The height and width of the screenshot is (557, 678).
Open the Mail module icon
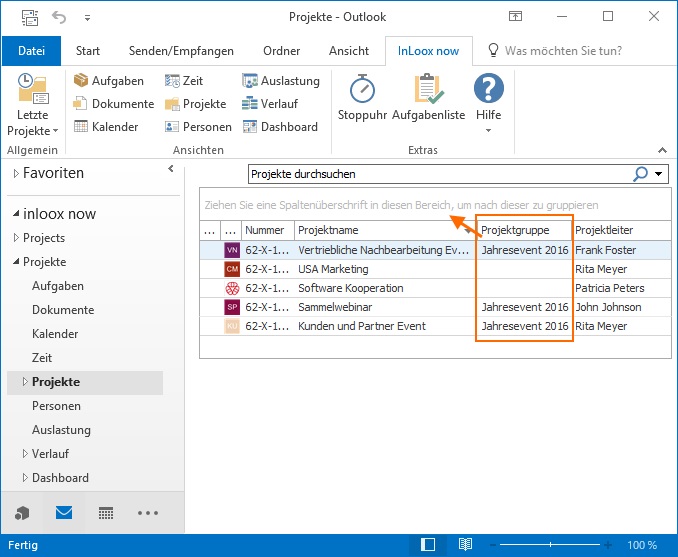click(64, 513)
